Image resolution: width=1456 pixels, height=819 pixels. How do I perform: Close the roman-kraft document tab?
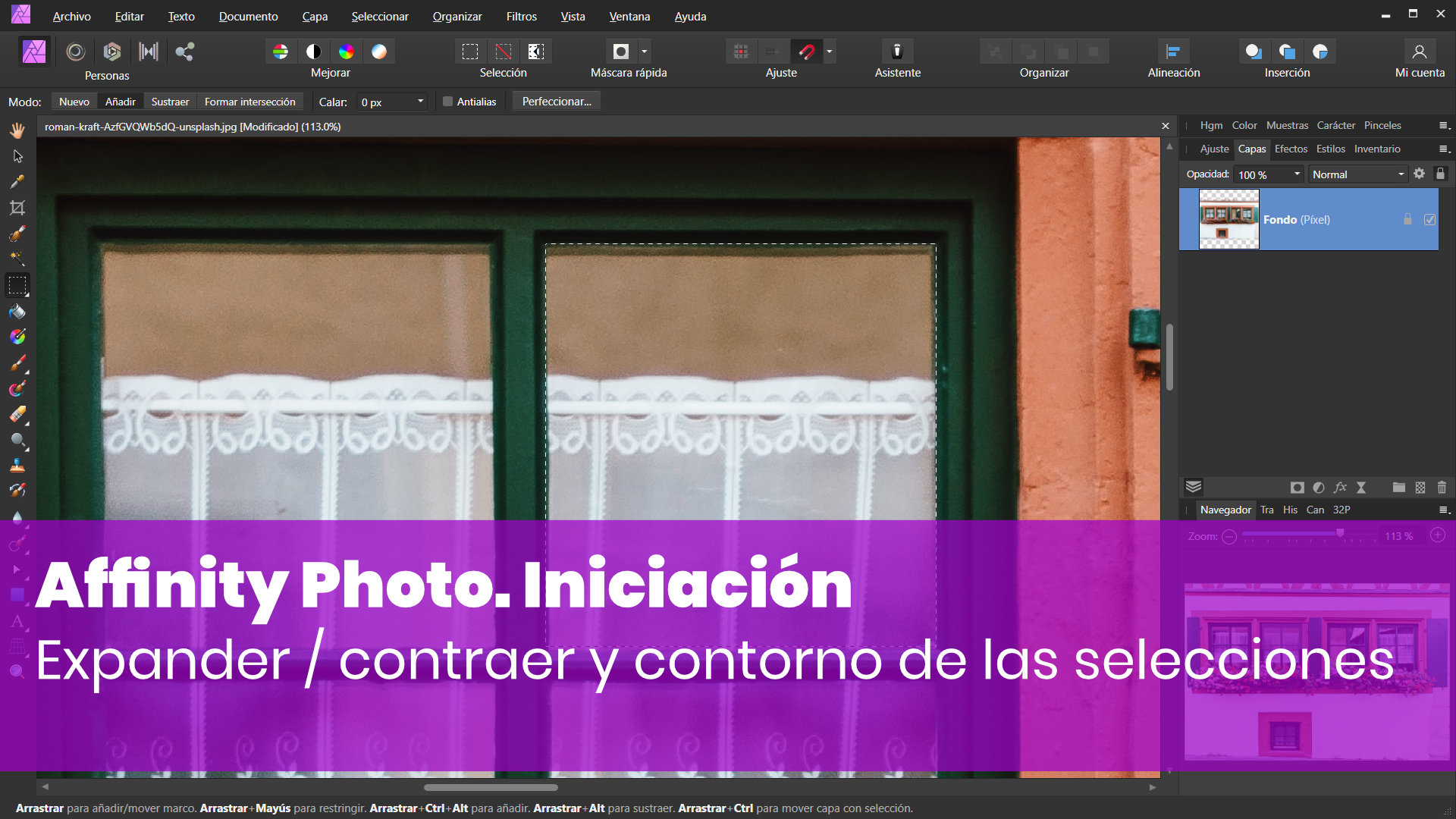[x=1166, y=126]
